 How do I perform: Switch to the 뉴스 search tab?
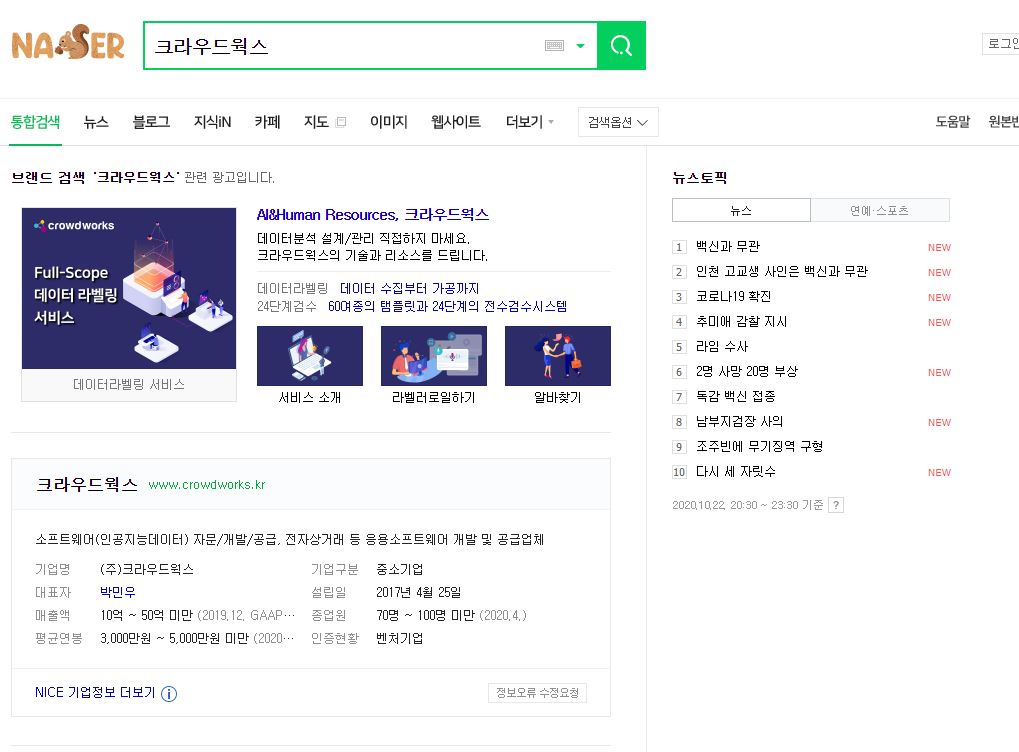(x=96, y=122)
